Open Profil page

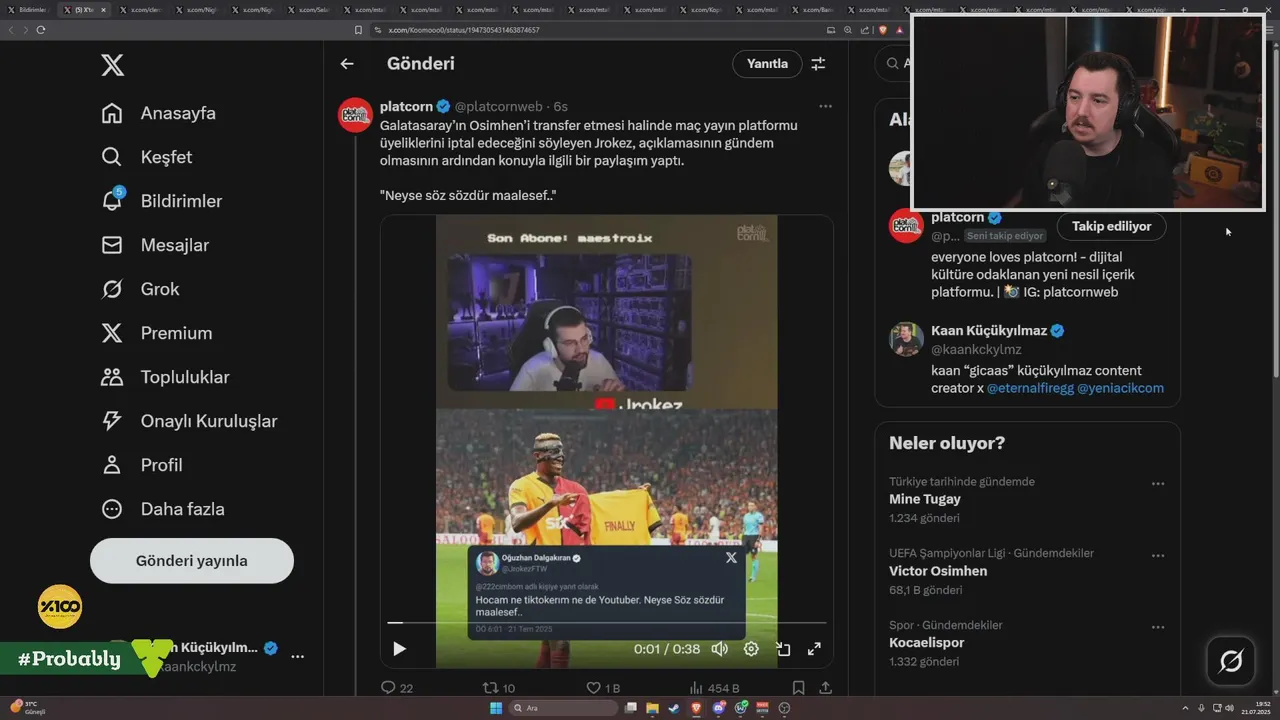pos(141,465)
